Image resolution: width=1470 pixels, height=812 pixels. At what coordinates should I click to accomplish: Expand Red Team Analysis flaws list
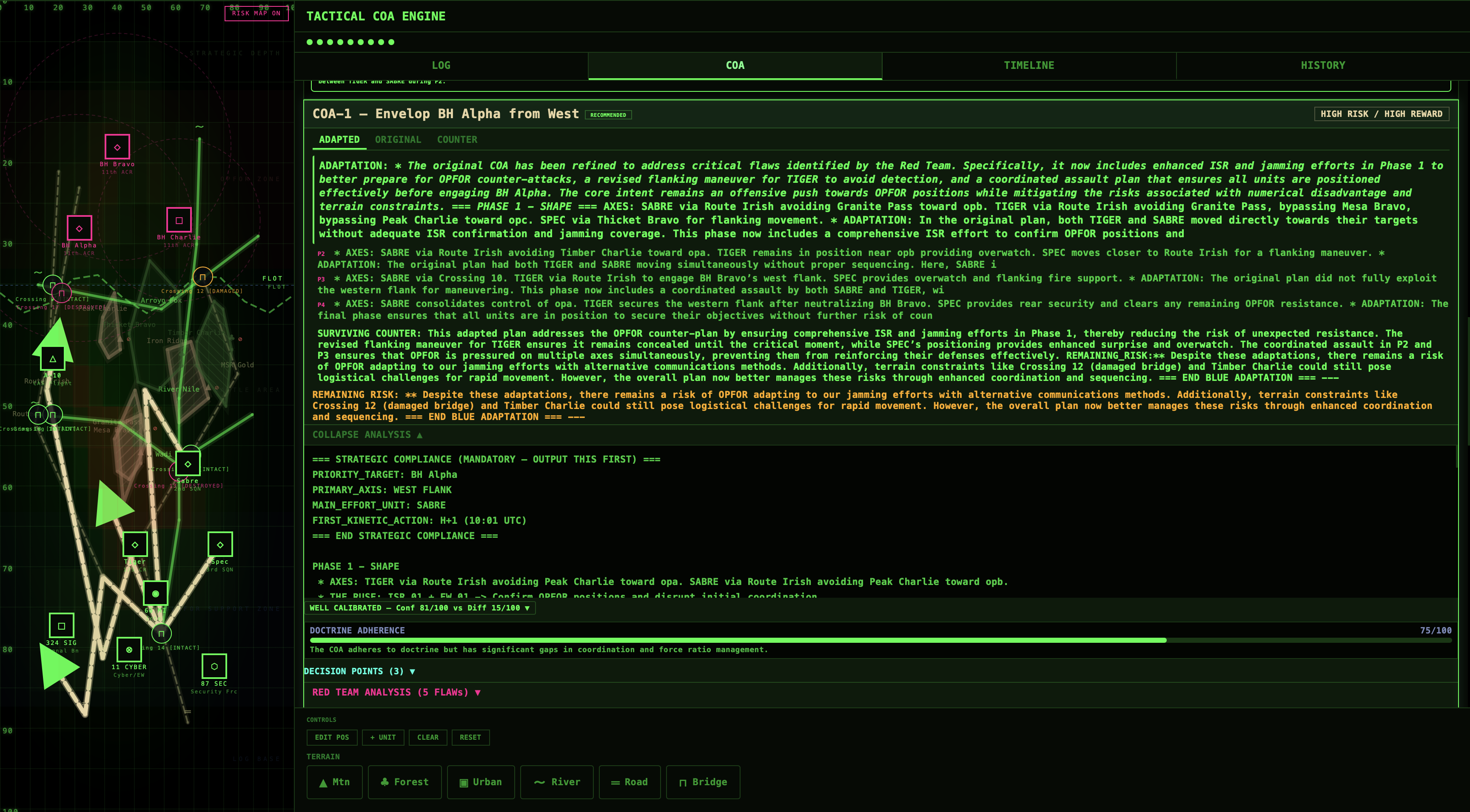[396, 692]
